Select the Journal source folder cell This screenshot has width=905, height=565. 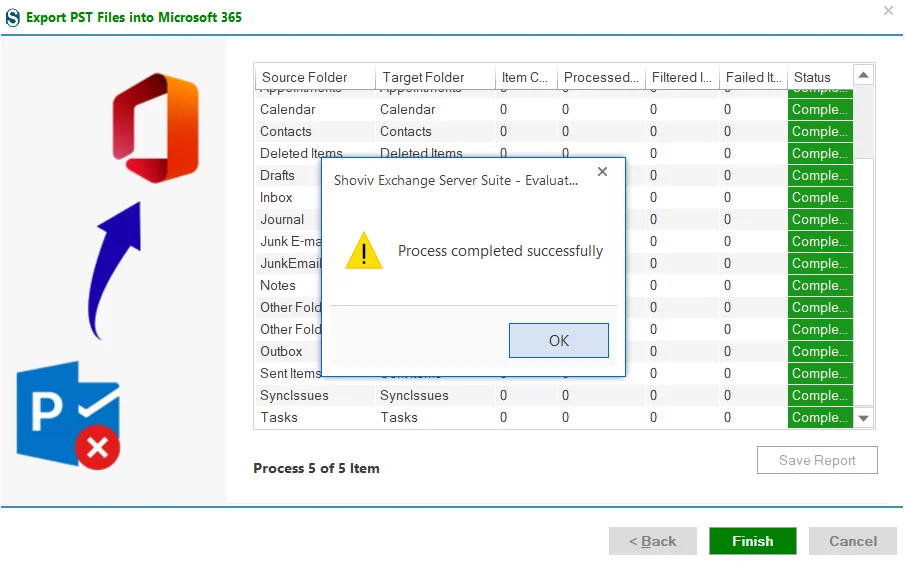click(288, 219)
